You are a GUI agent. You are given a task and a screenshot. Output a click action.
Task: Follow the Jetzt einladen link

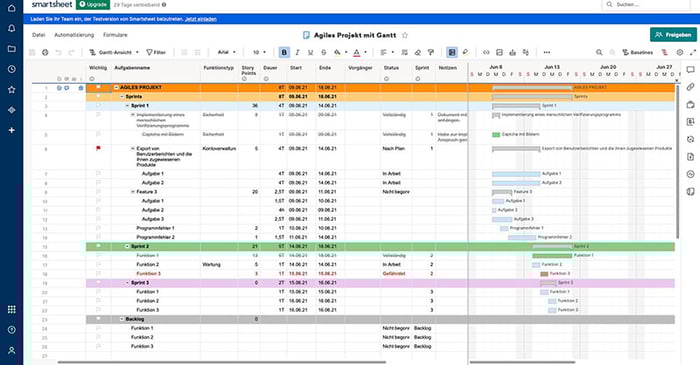tap(201, 19)
